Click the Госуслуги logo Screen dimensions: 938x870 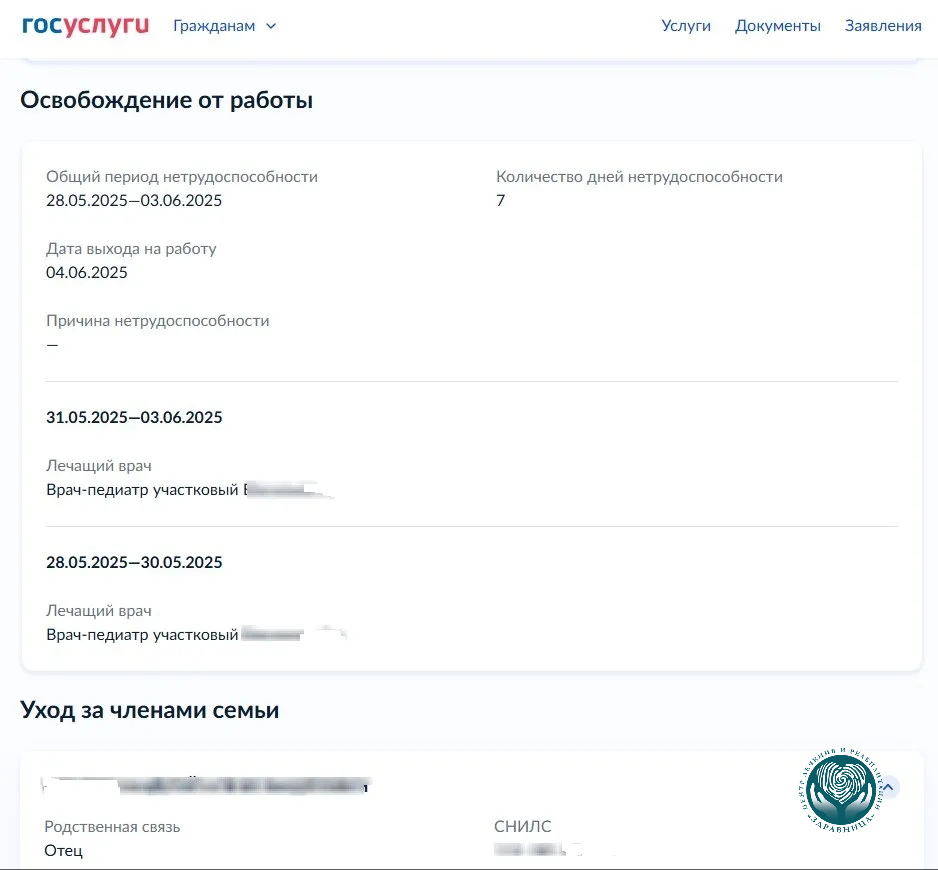(x=85, y=26)
